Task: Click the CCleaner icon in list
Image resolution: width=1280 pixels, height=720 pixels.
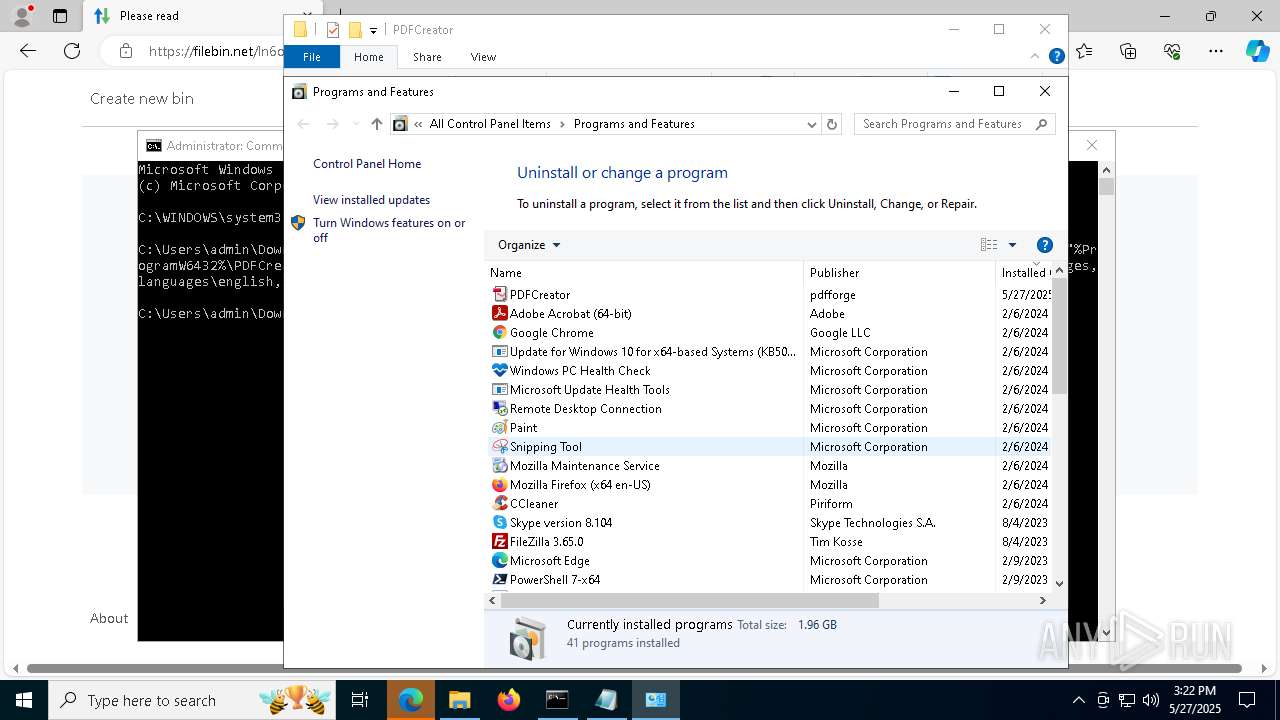Action: [x=500, y=503]
